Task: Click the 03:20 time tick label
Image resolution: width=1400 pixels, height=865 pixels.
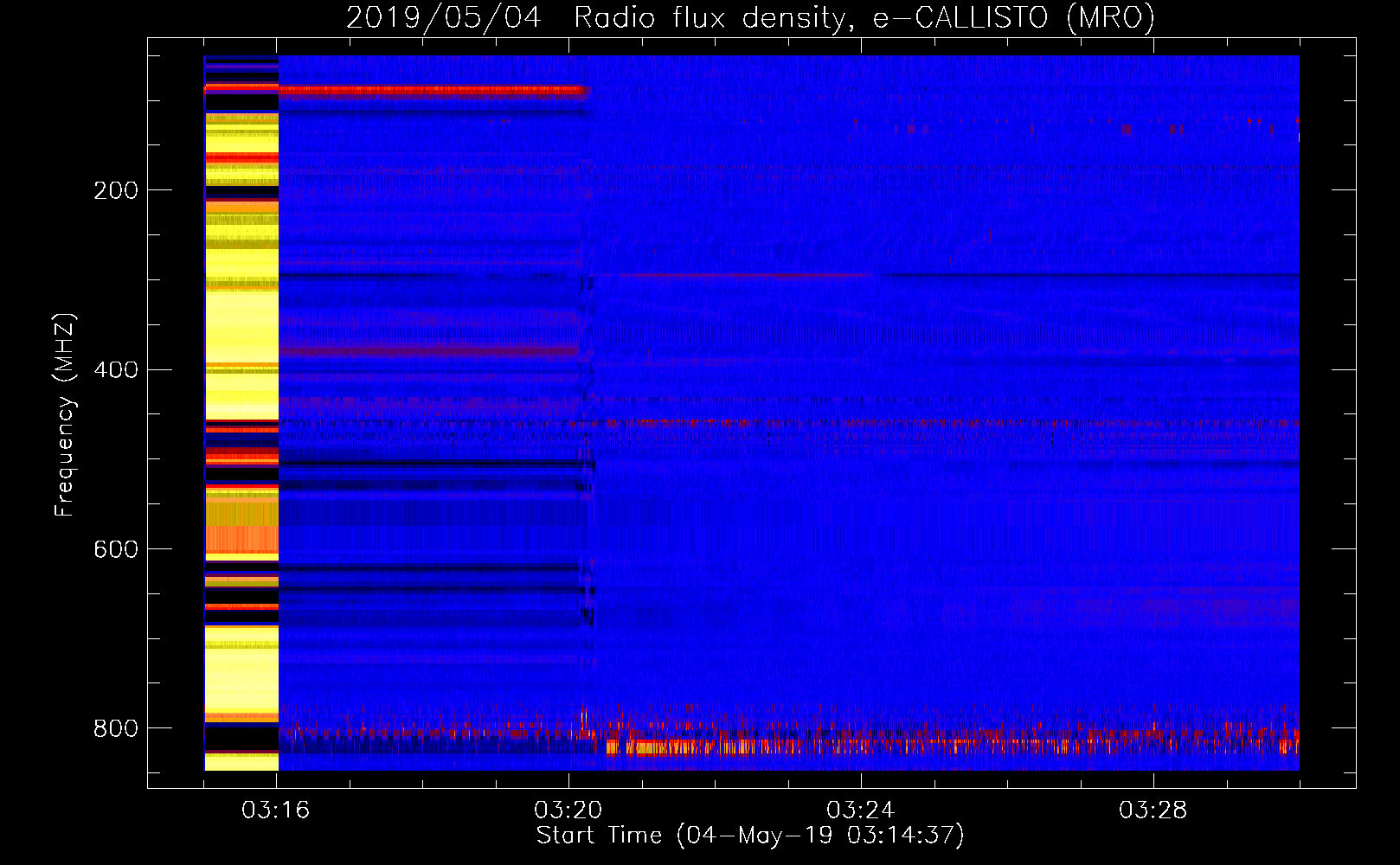Action: click(568, 811)
